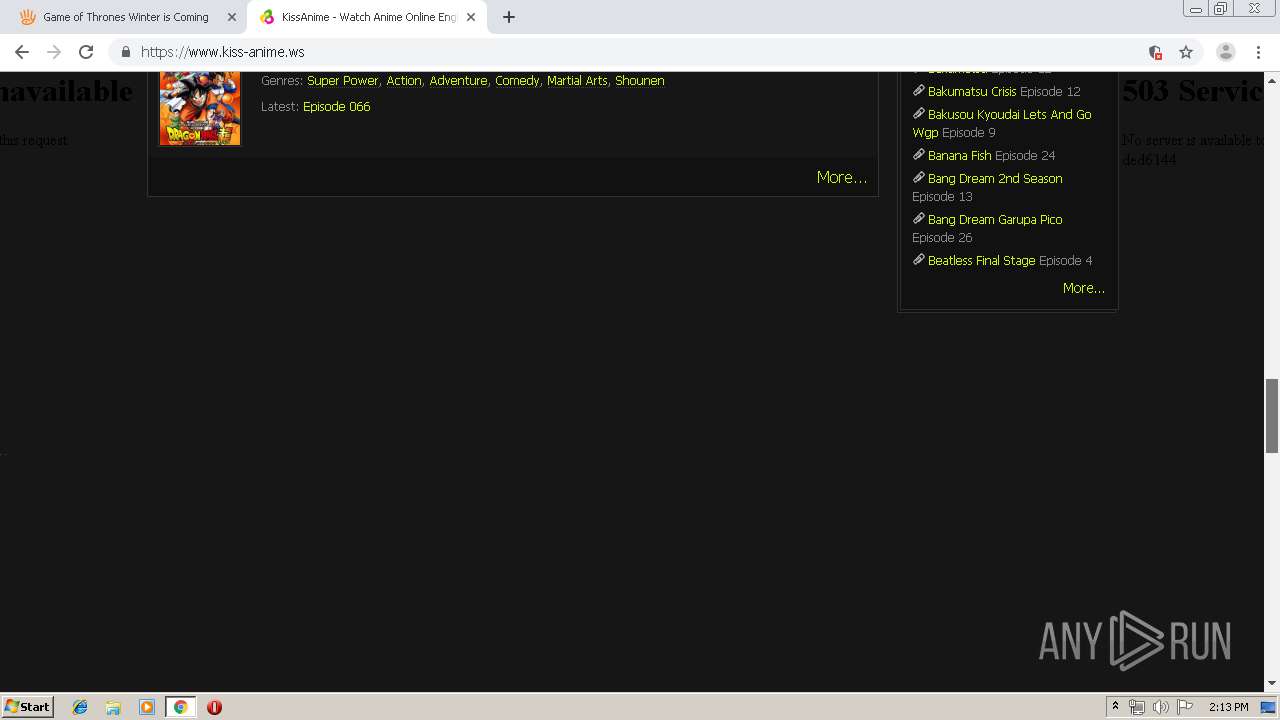Close the Game of Thrones tab
This screenshot has height=720, width=1280.
(x=232, y=17)
